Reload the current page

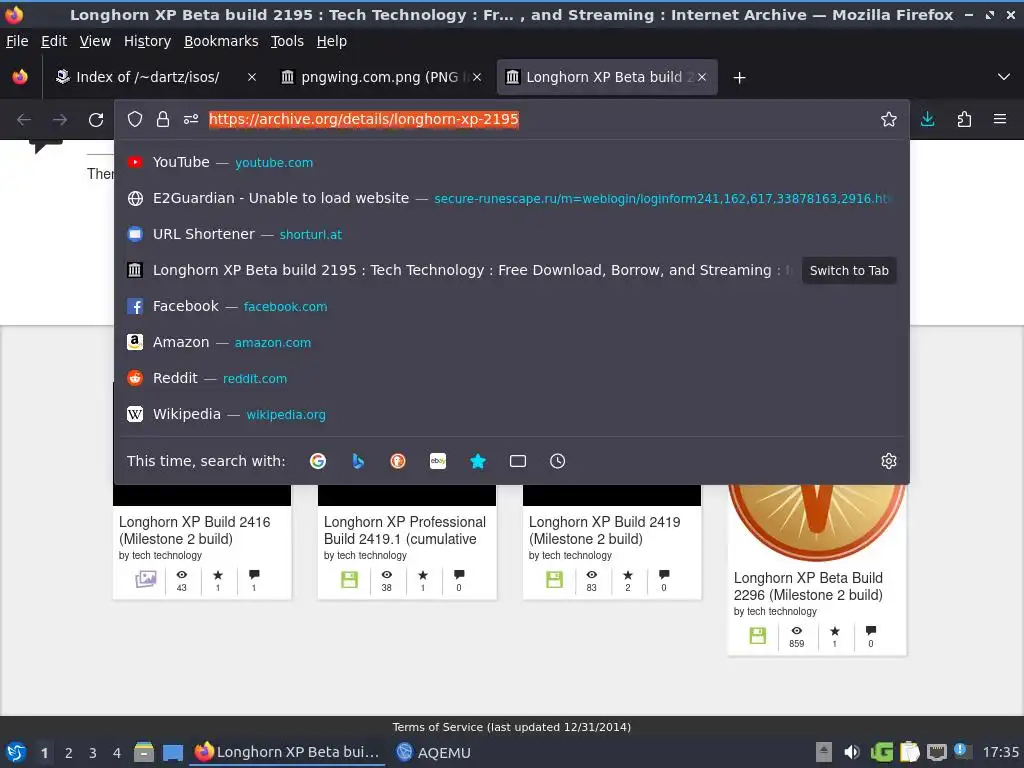pos(96,120)
